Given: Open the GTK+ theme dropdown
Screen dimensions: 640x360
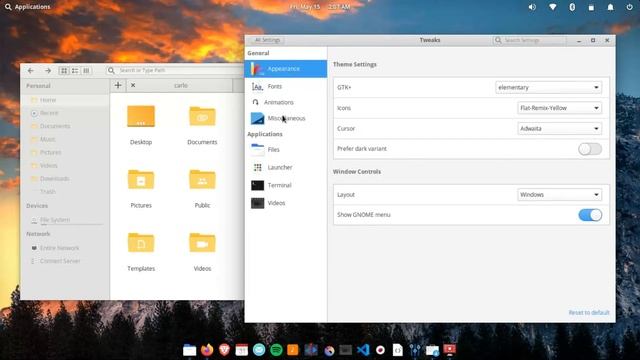Looking at the screenshot, I should coord(548,87).
